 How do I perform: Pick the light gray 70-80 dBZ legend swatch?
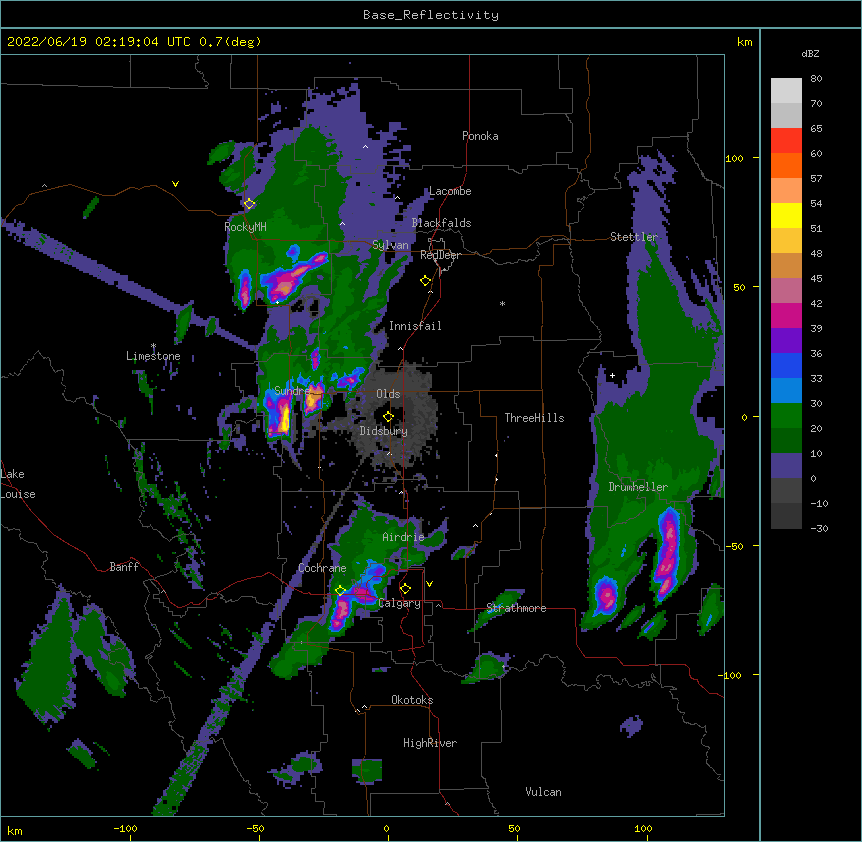pos(786,90)
